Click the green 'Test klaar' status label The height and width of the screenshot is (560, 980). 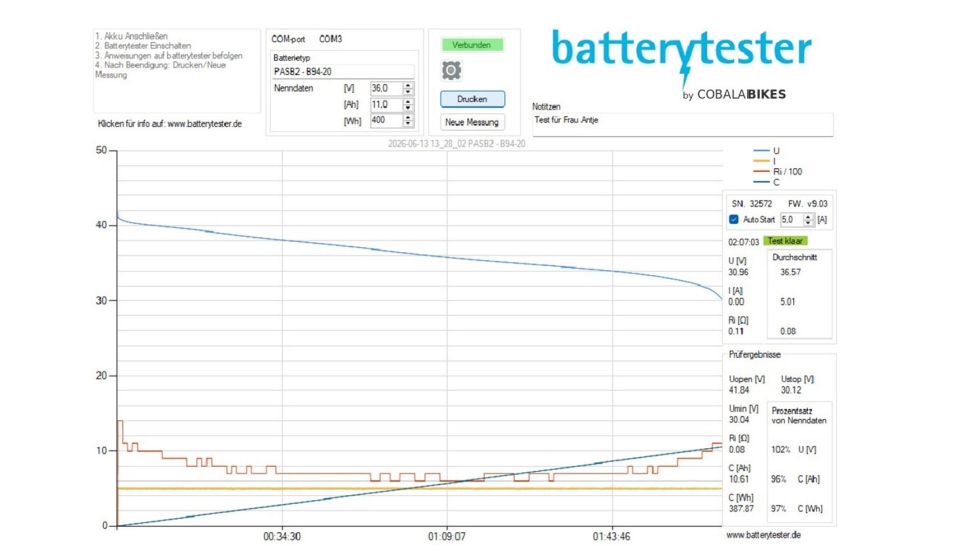coord(785,241)
